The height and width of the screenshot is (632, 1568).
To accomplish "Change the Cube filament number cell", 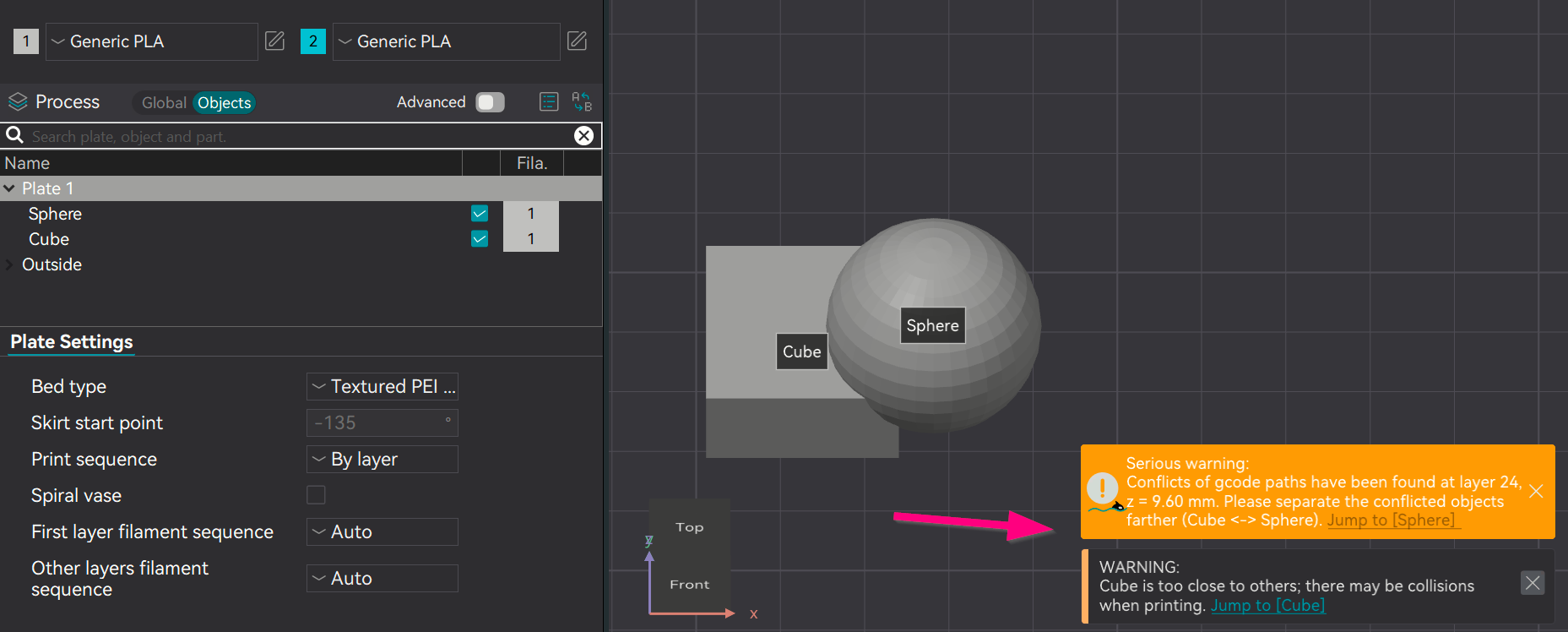I will pos(531,239).
